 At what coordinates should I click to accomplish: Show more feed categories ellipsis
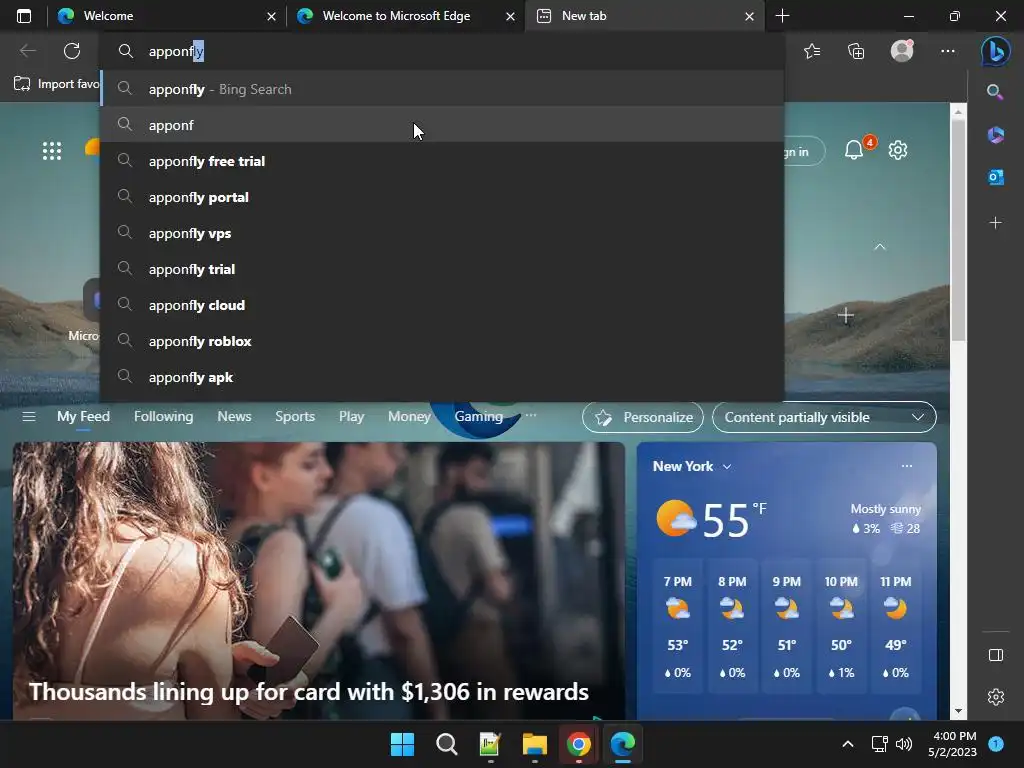[x=531, y=415]
